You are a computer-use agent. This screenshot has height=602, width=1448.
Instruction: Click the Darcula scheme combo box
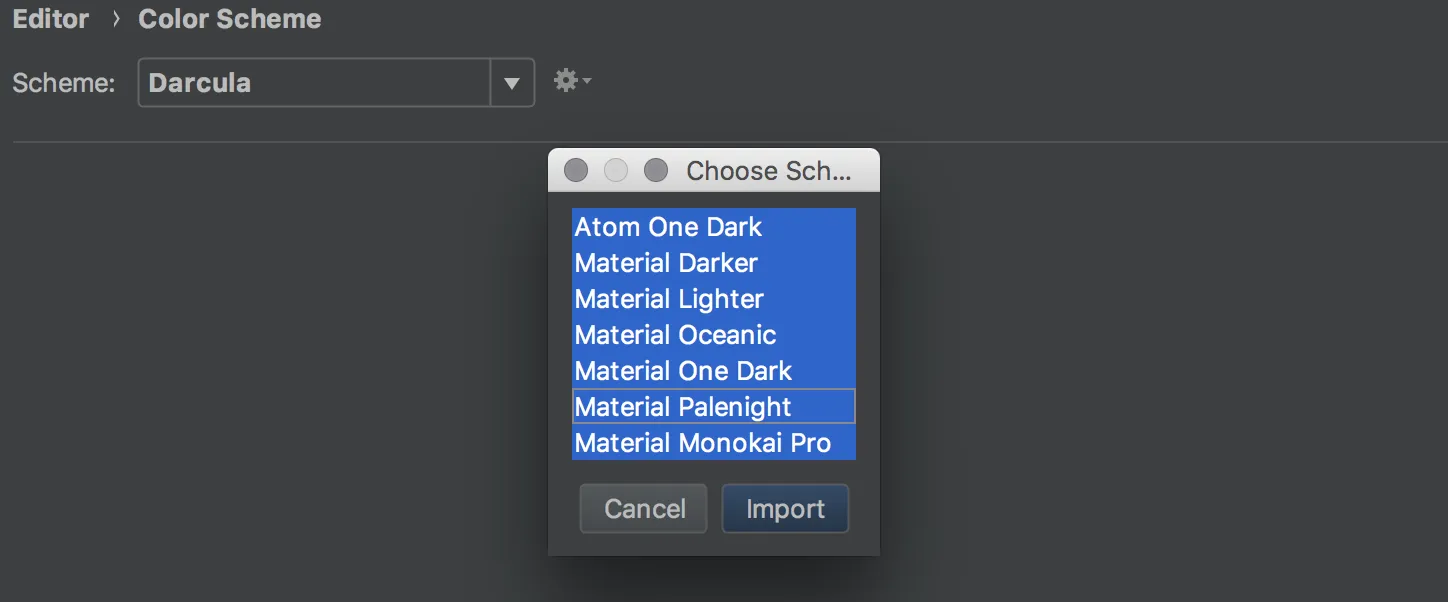(314, 83)
